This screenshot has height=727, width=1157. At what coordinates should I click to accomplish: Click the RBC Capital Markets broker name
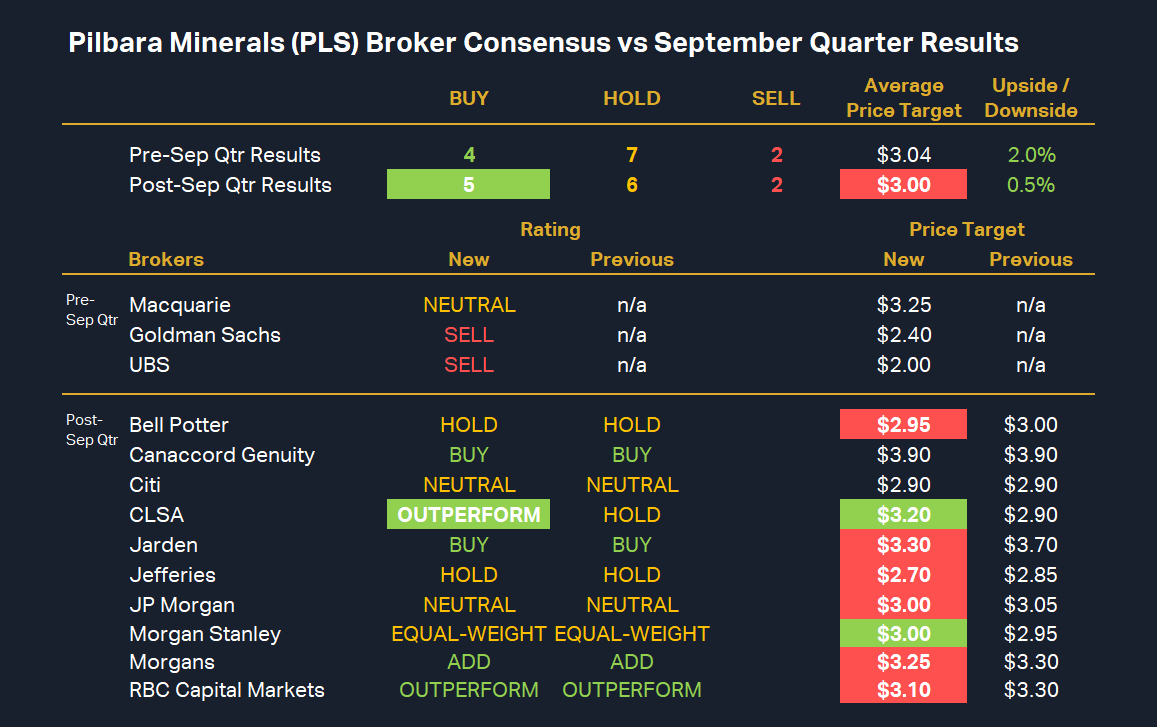(x=227, y=690)
